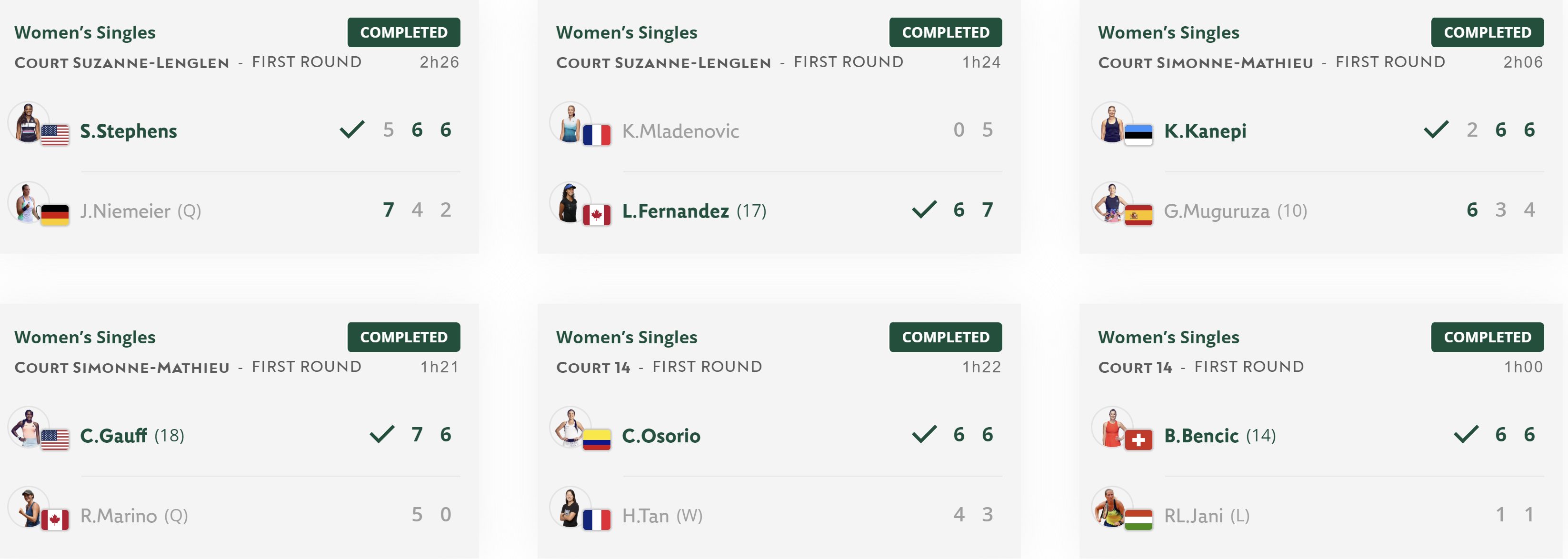Click the Spanish flag beside G.Muguruza
Viewport: 1568px width, 559px height.
[x=1138, y=215]
